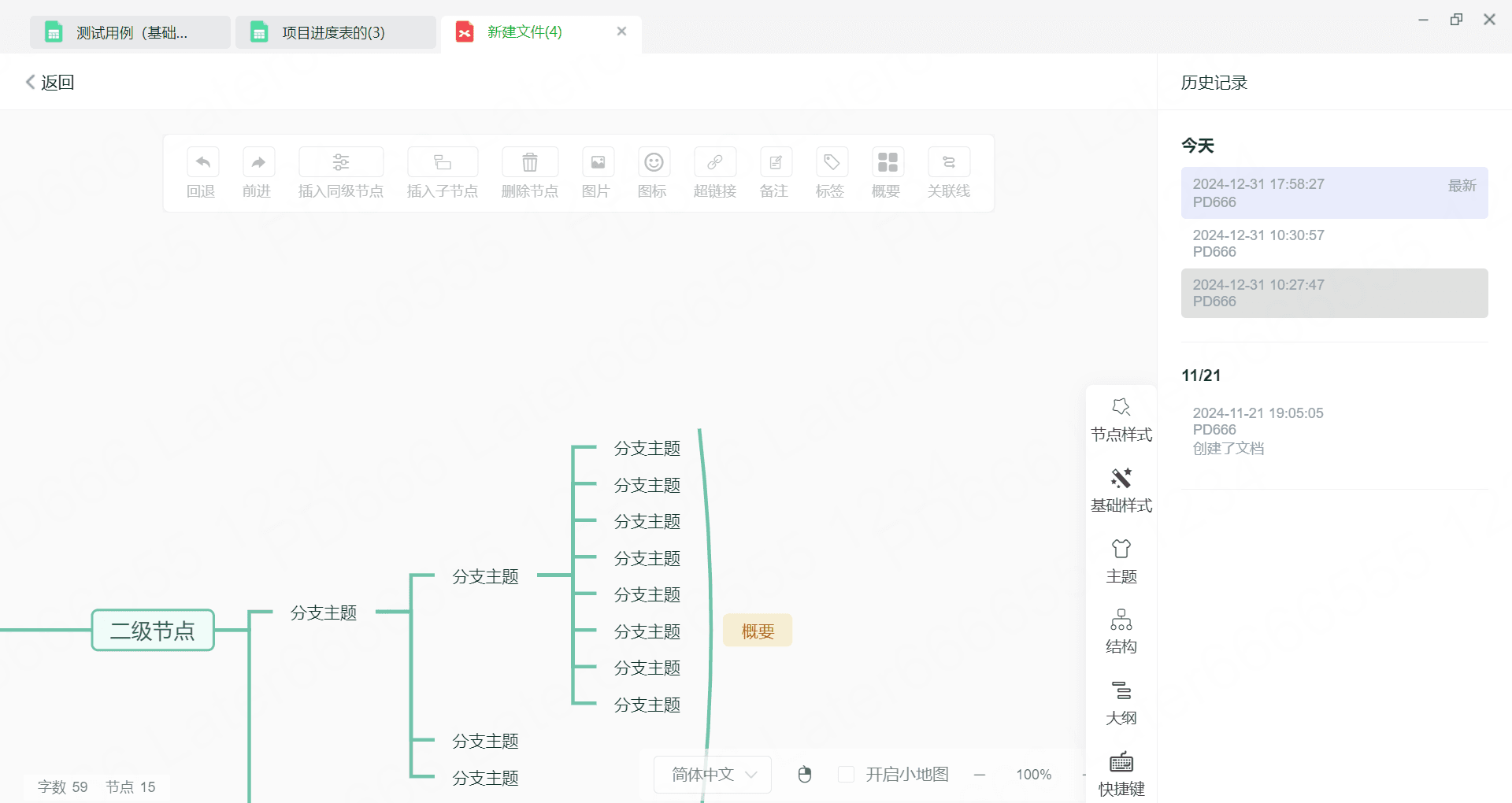The image size is (1512, 803).
Task: Select 分支主题 node right of 二级节点
Action: pyautogui.click(x=324, y=612)
